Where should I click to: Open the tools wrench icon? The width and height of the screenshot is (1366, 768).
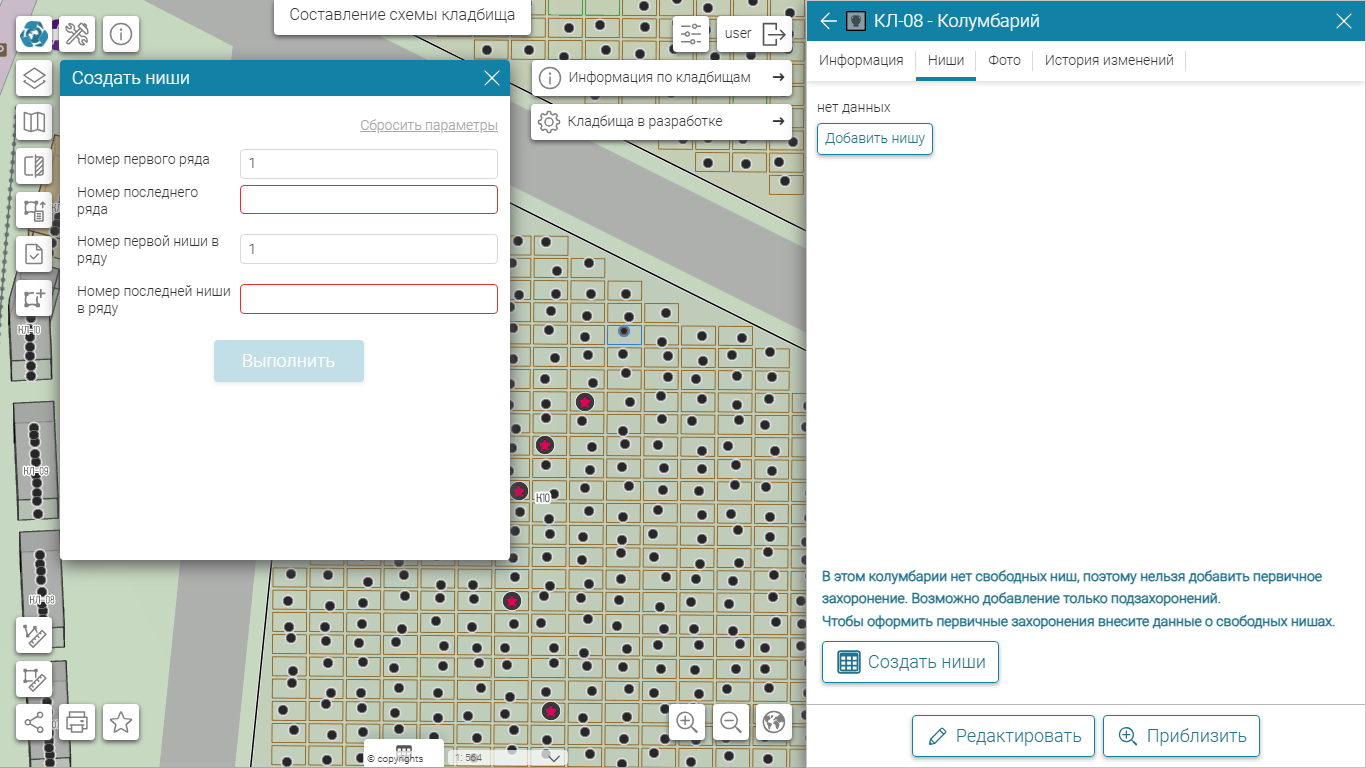click(78, 34)
